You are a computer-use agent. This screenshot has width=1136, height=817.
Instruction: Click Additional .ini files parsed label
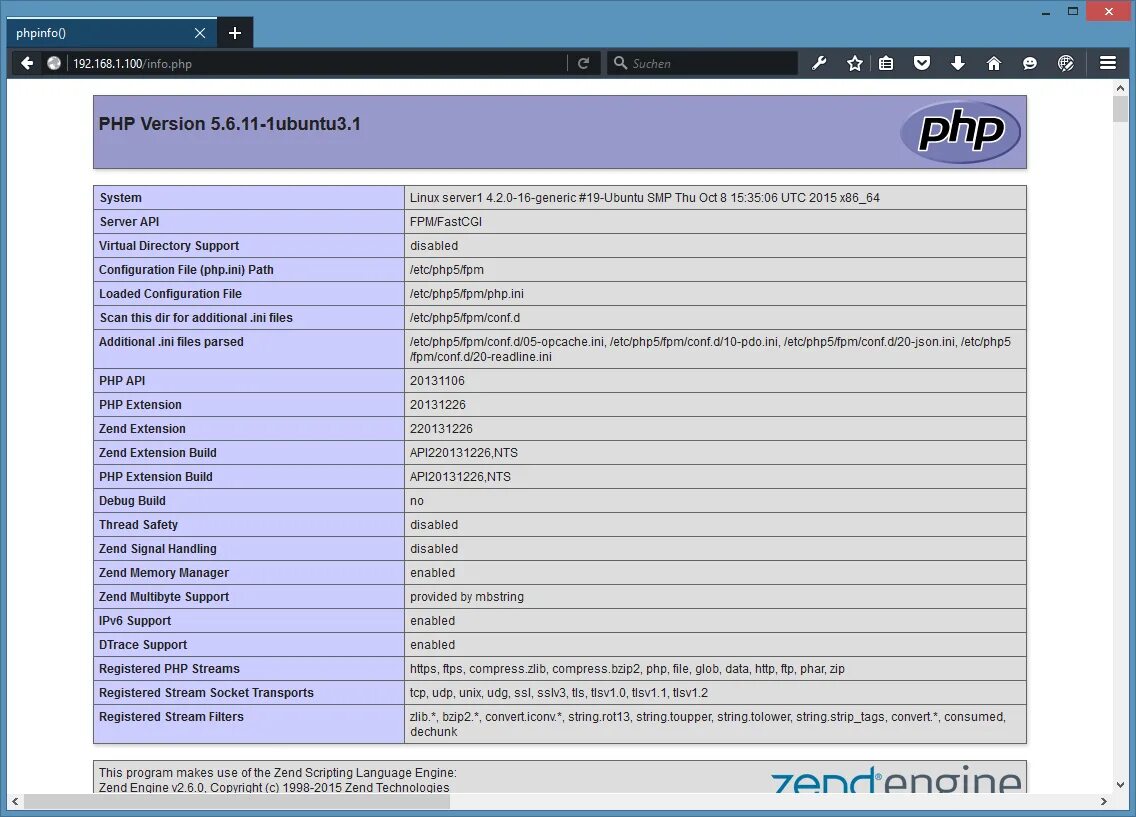[171, 341]
